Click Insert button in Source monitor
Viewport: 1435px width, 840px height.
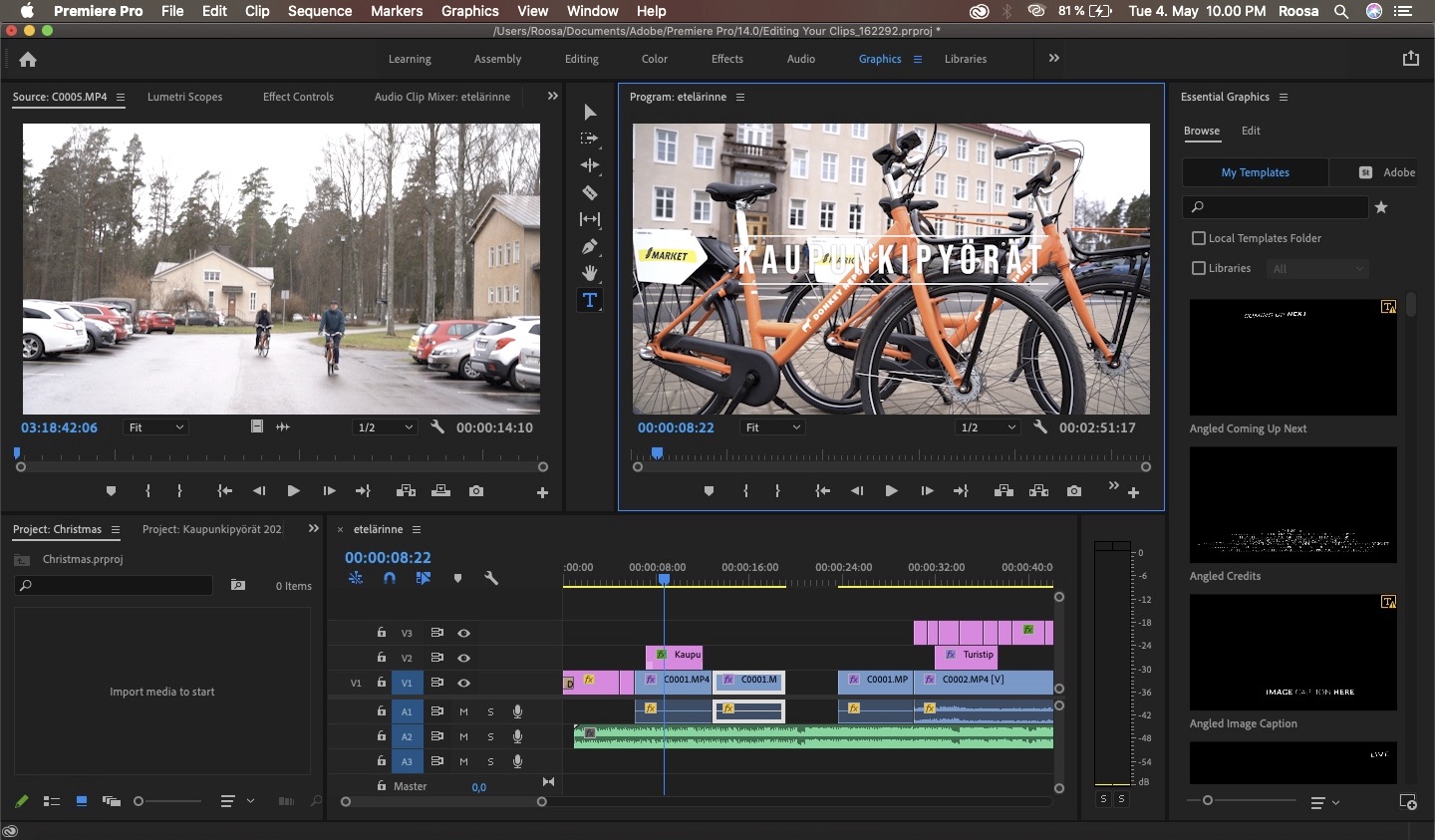click(406, 491)
